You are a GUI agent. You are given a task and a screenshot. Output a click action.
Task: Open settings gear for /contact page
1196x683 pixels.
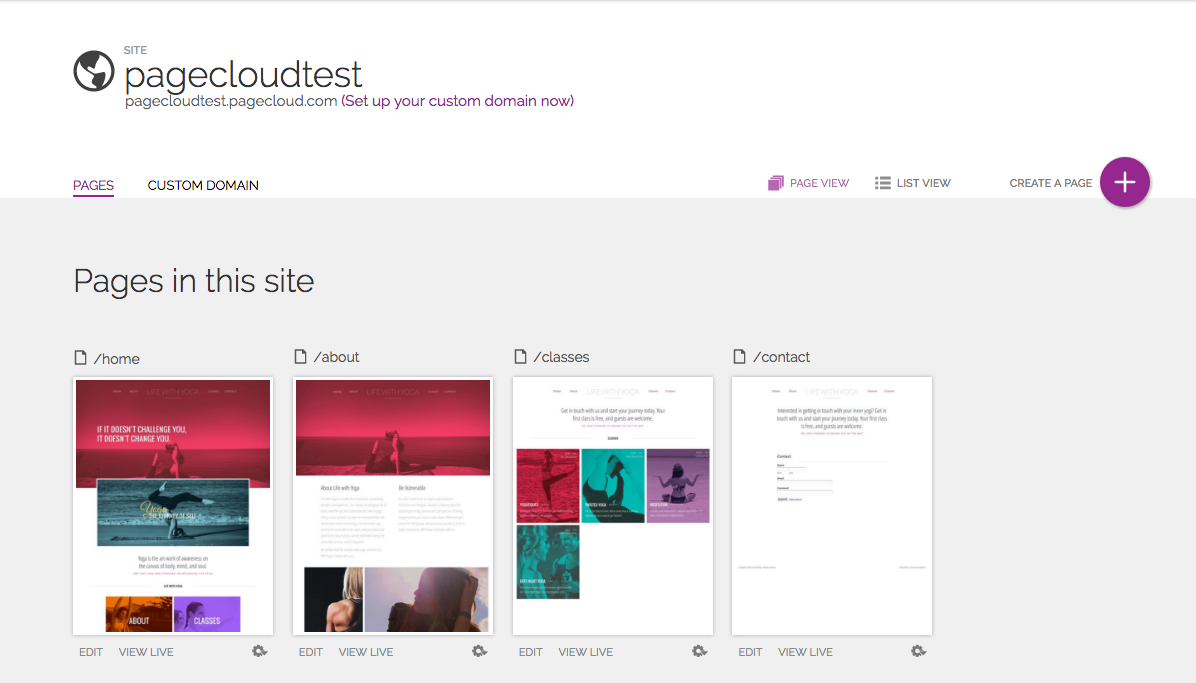pyautogui.click(x=918, y=651)
